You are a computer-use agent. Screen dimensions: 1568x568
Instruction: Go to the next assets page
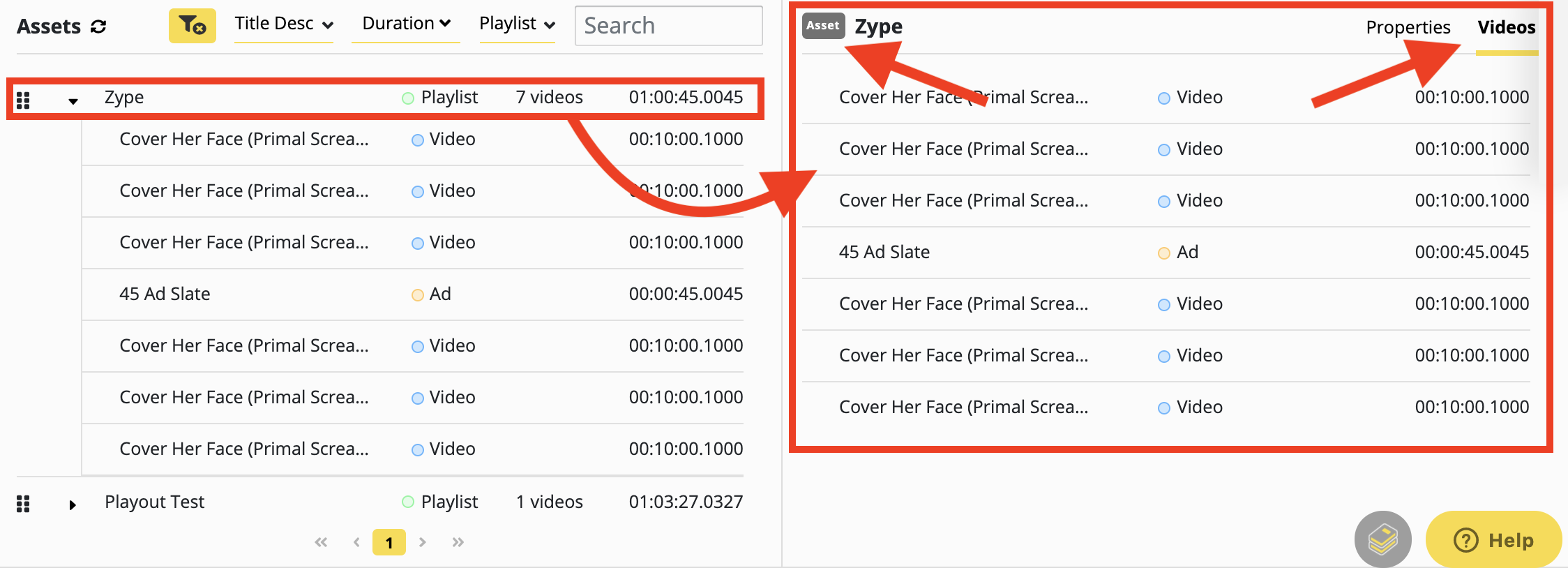point(422,542)
